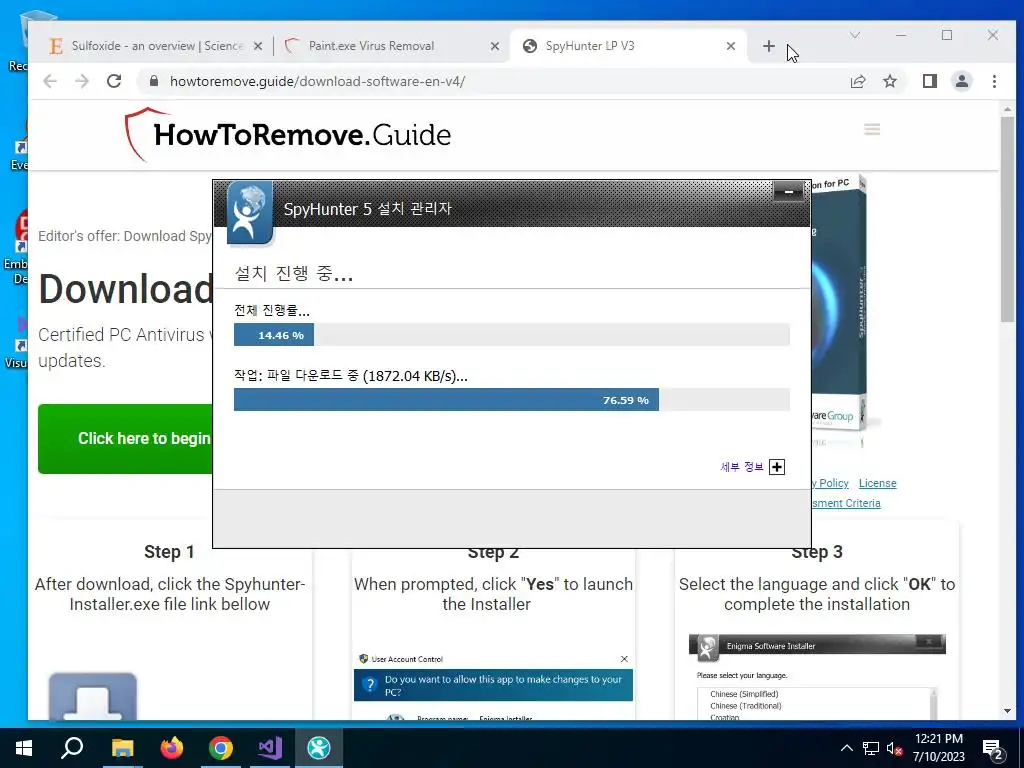
Task: Click the User Account Control screenshot in Step 2
Action: tap(493, 686)
